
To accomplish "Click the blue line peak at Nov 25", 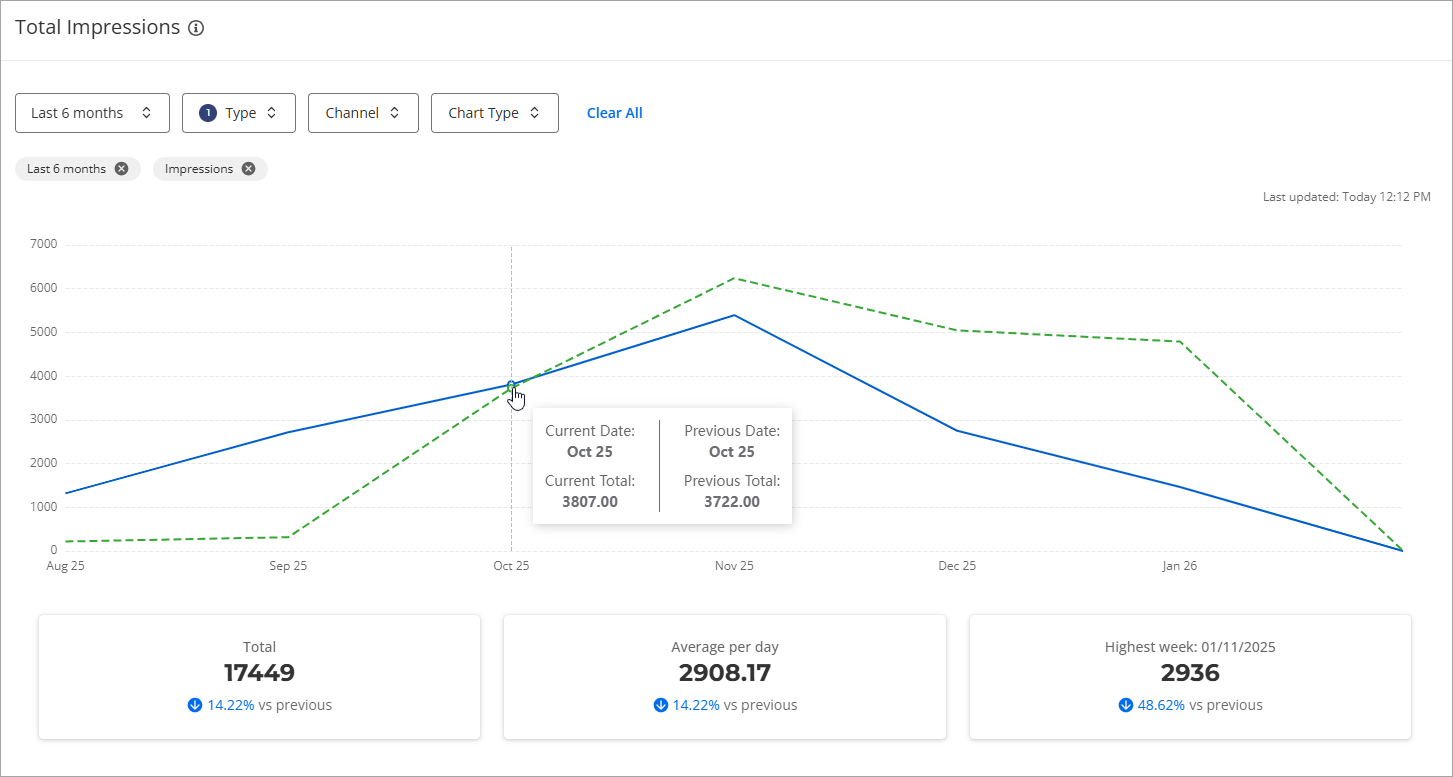I will coord(734,315).
